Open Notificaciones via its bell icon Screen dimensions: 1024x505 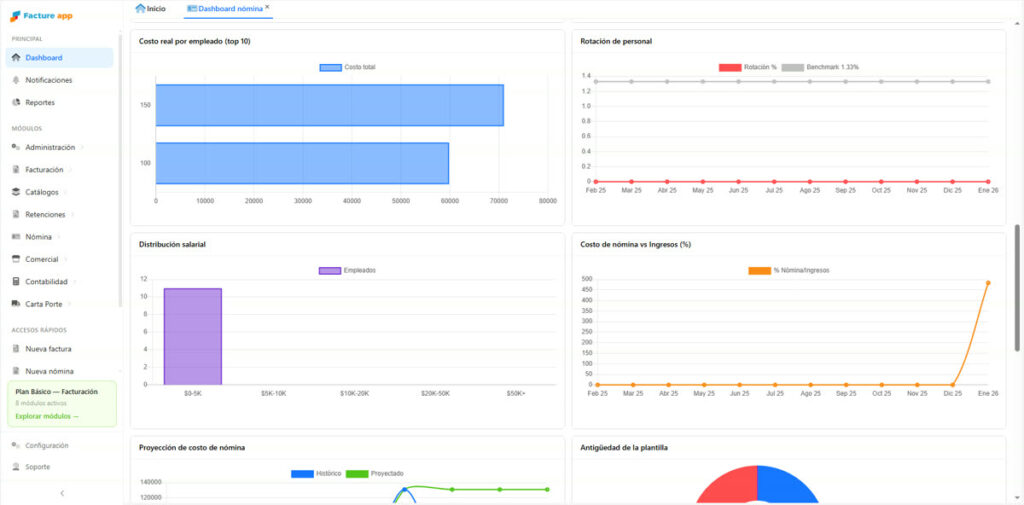16,80
